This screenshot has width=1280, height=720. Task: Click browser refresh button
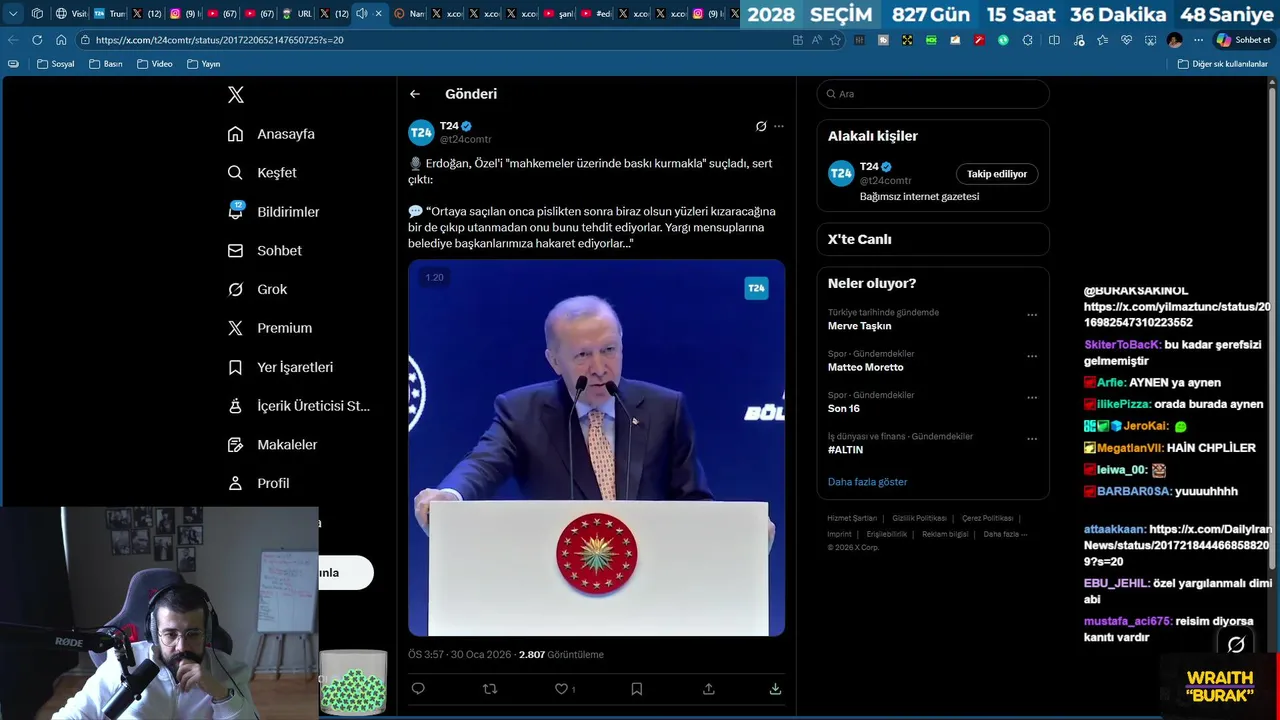pos(37,40)
